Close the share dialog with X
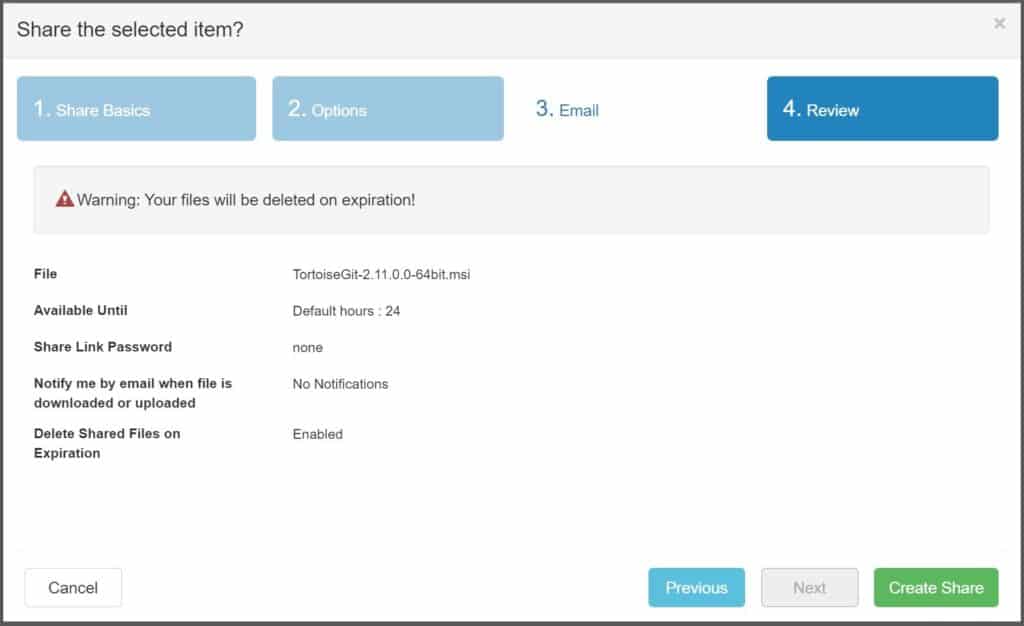 [x=999, y=24]
